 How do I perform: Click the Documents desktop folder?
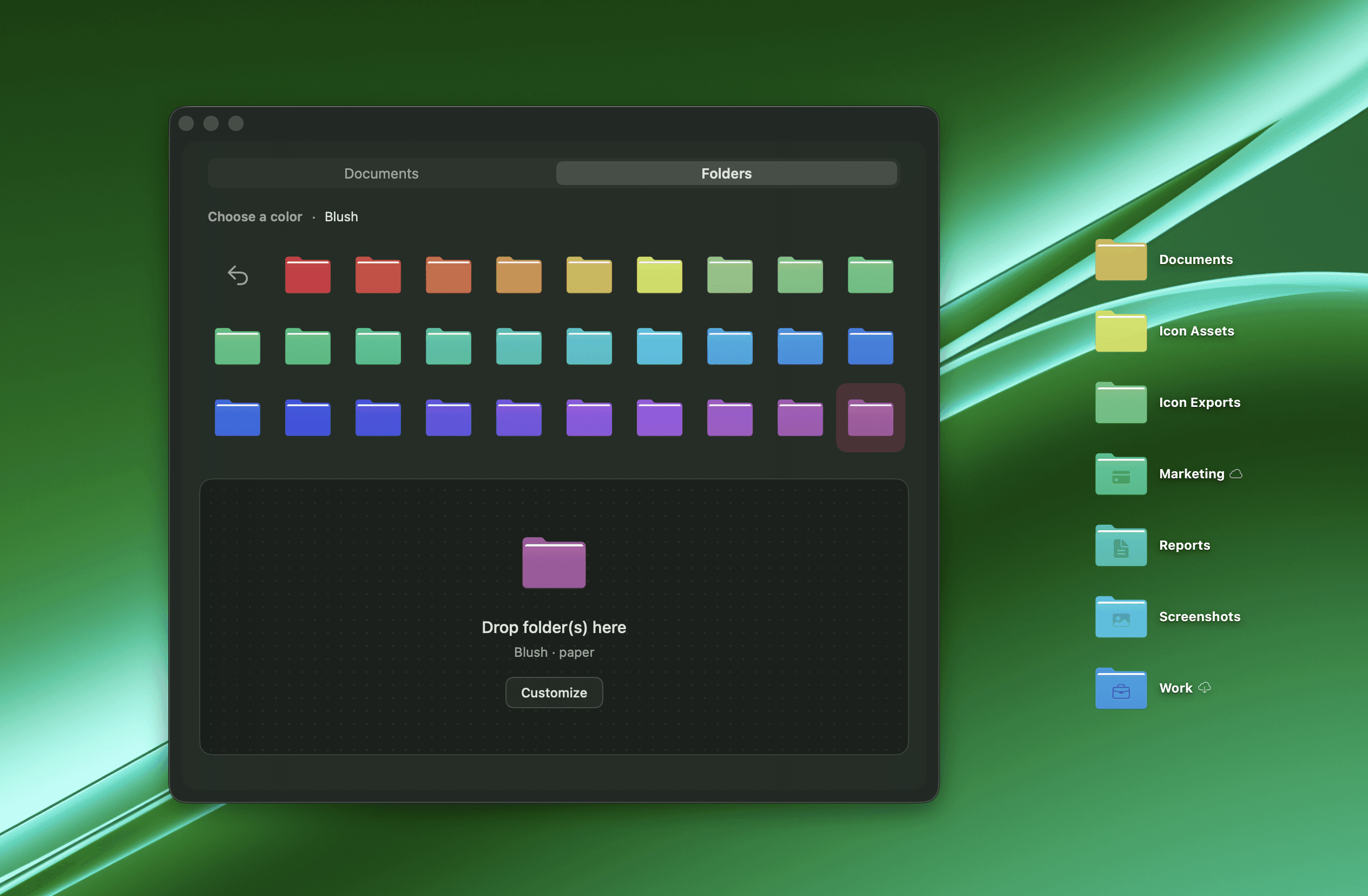(1120, 260)
